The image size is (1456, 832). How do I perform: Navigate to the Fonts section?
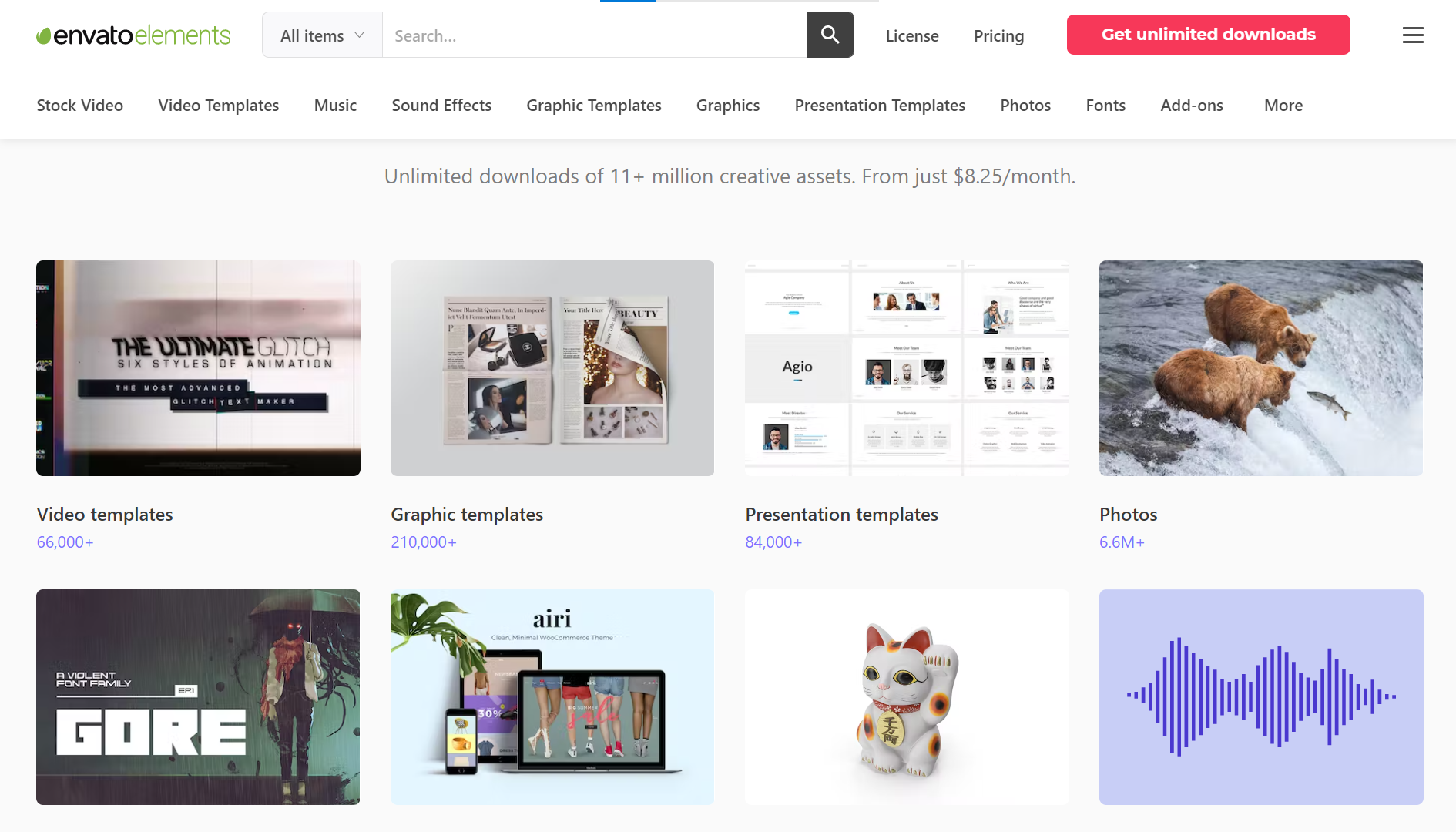click(x=1105, y=105)
